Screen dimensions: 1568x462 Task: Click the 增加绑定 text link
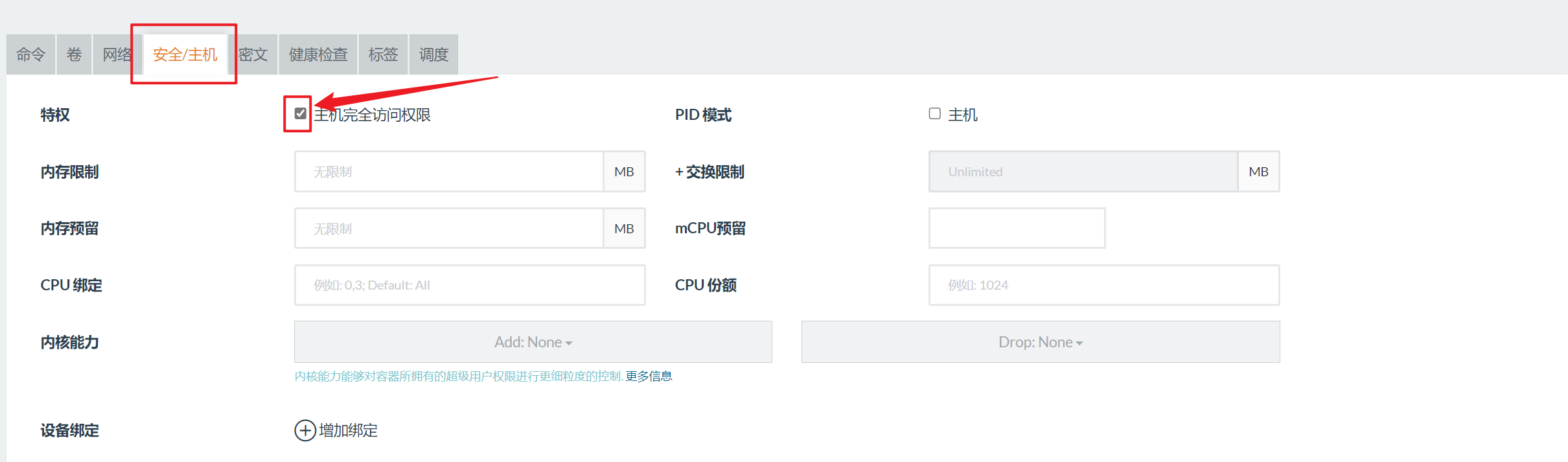pos(348,430)
